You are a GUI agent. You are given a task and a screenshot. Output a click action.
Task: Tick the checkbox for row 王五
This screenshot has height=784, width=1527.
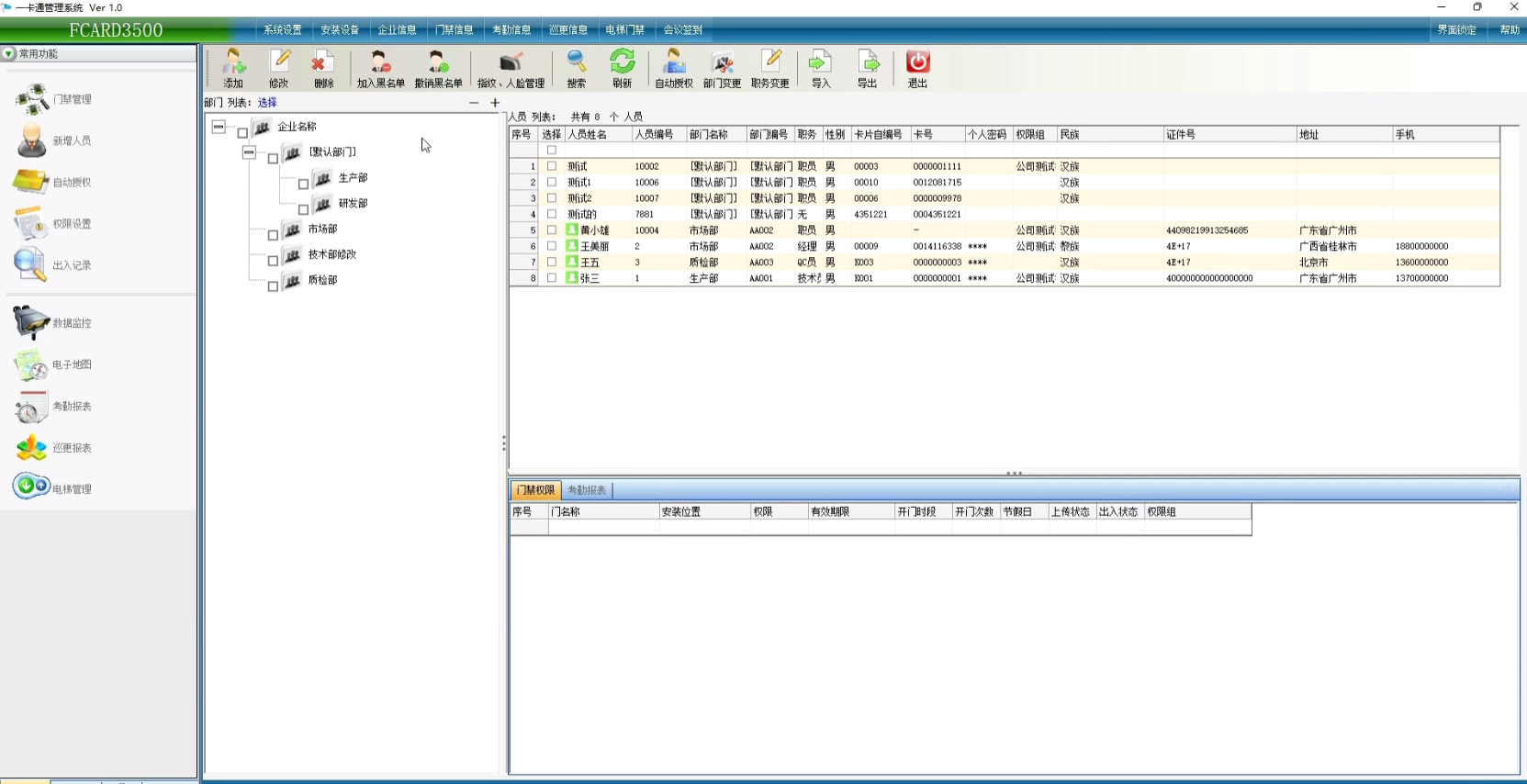(x=552, y=262)
